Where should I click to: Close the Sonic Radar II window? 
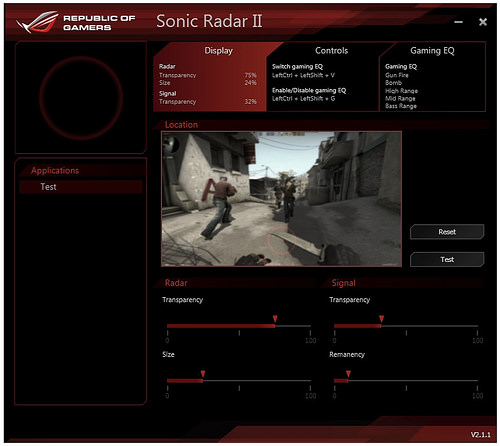(483, 22)
